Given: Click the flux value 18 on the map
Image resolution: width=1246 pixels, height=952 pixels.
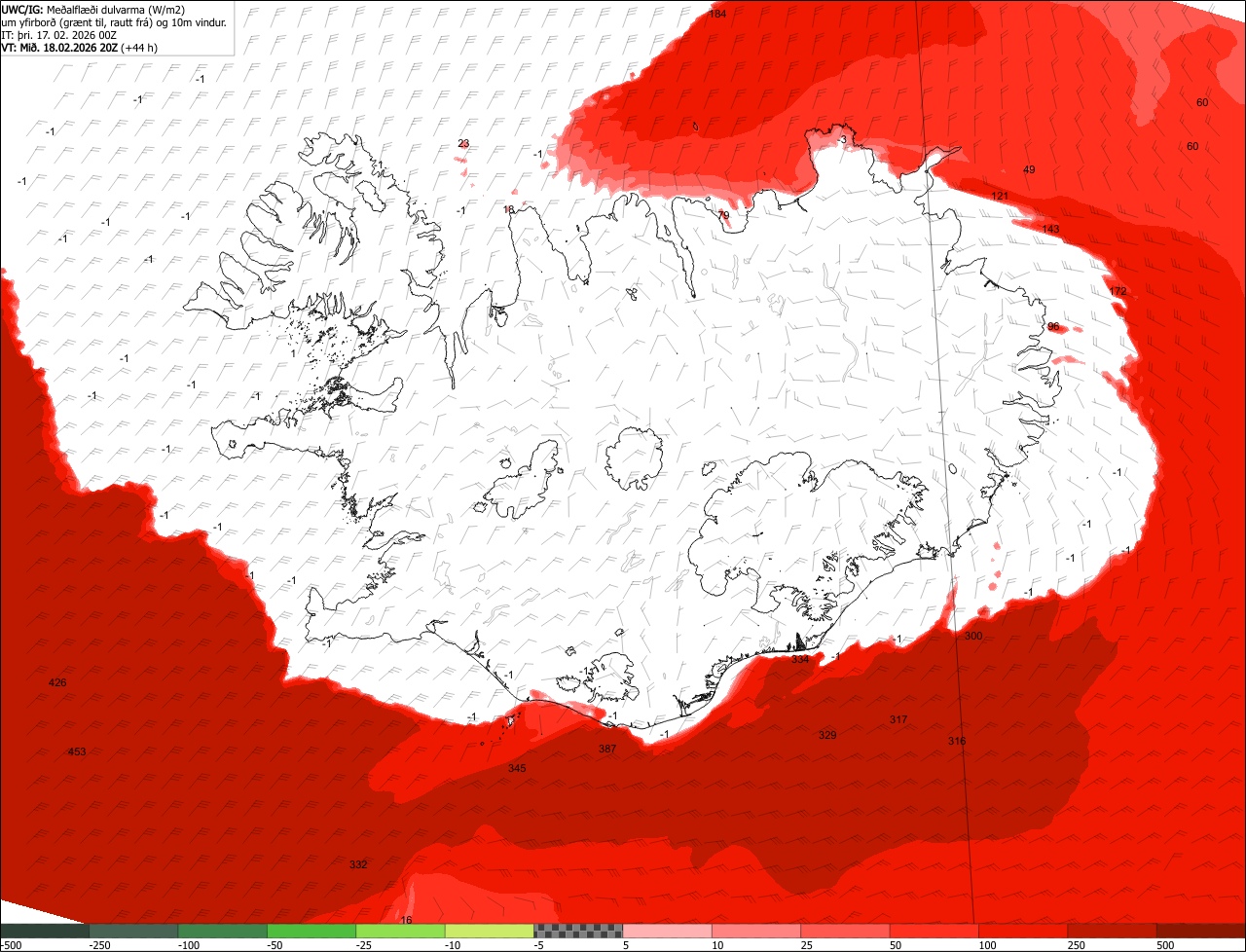Looking at the screenshot, I should pyautogui.click(x=508, y=209).
